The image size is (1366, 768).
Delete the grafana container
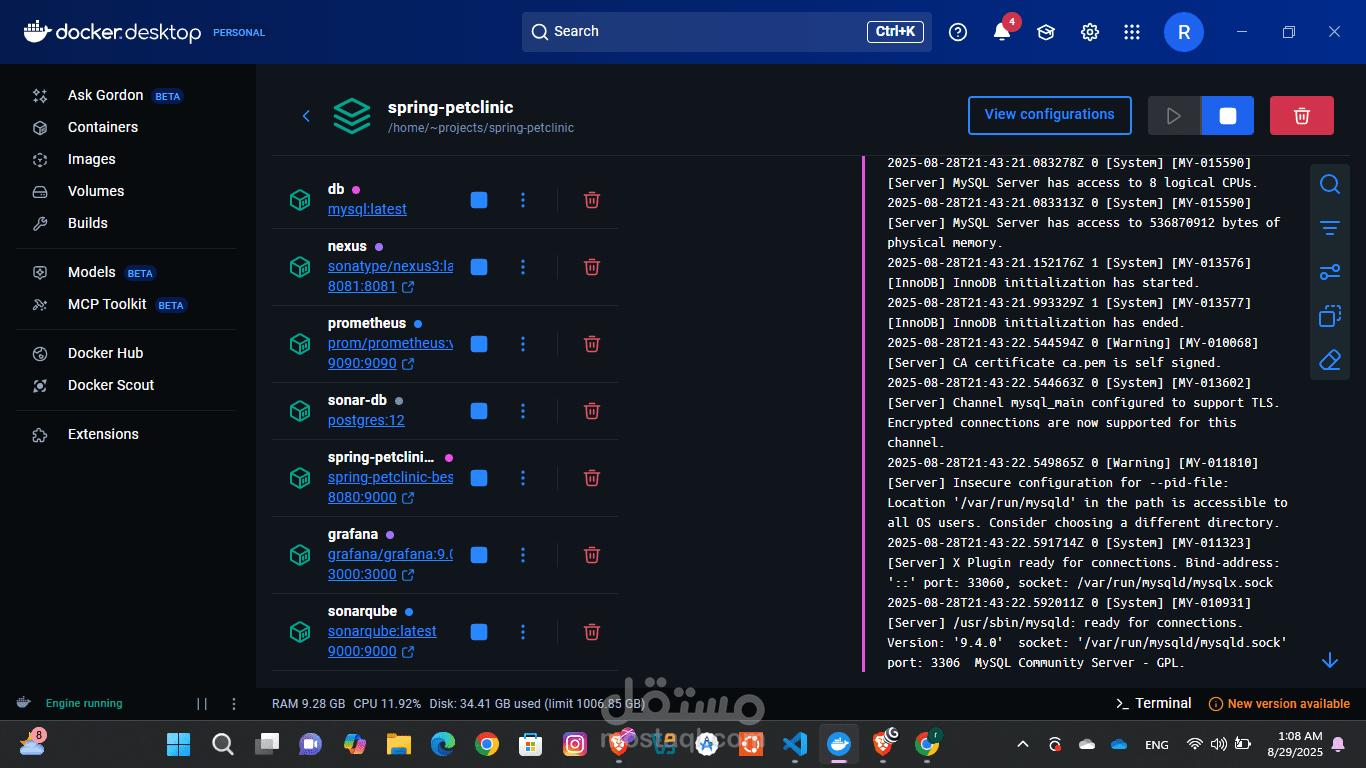[592, 555]
